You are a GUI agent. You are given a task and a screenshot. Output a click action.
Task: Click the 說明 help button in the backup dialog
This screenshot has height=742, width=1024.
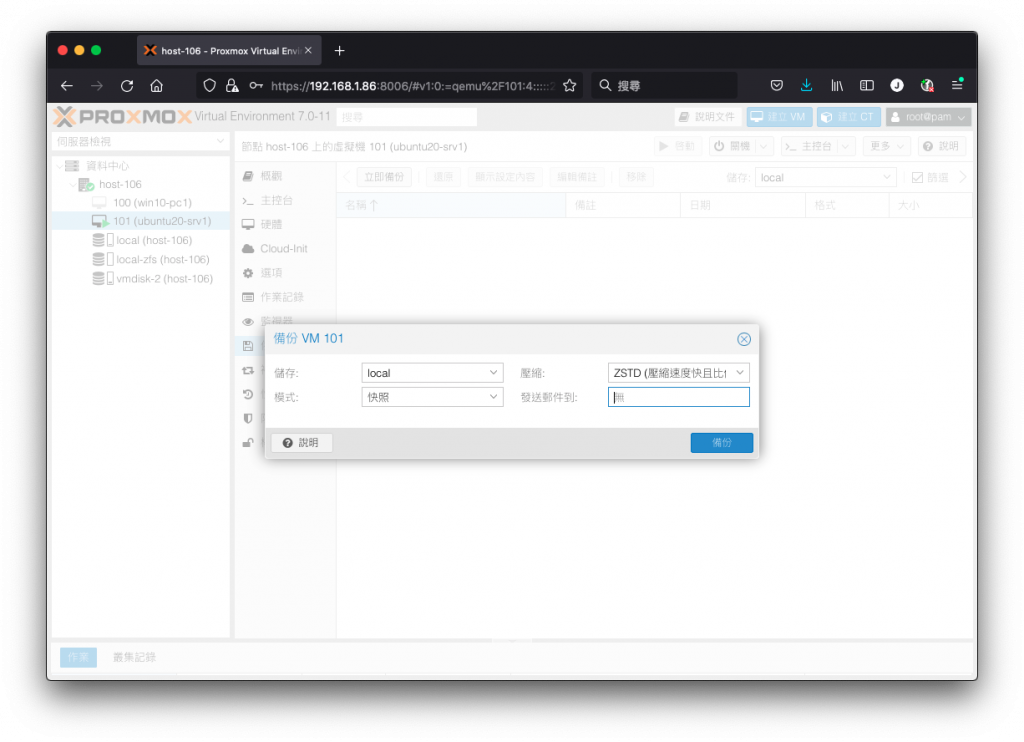tap(301, 443)
